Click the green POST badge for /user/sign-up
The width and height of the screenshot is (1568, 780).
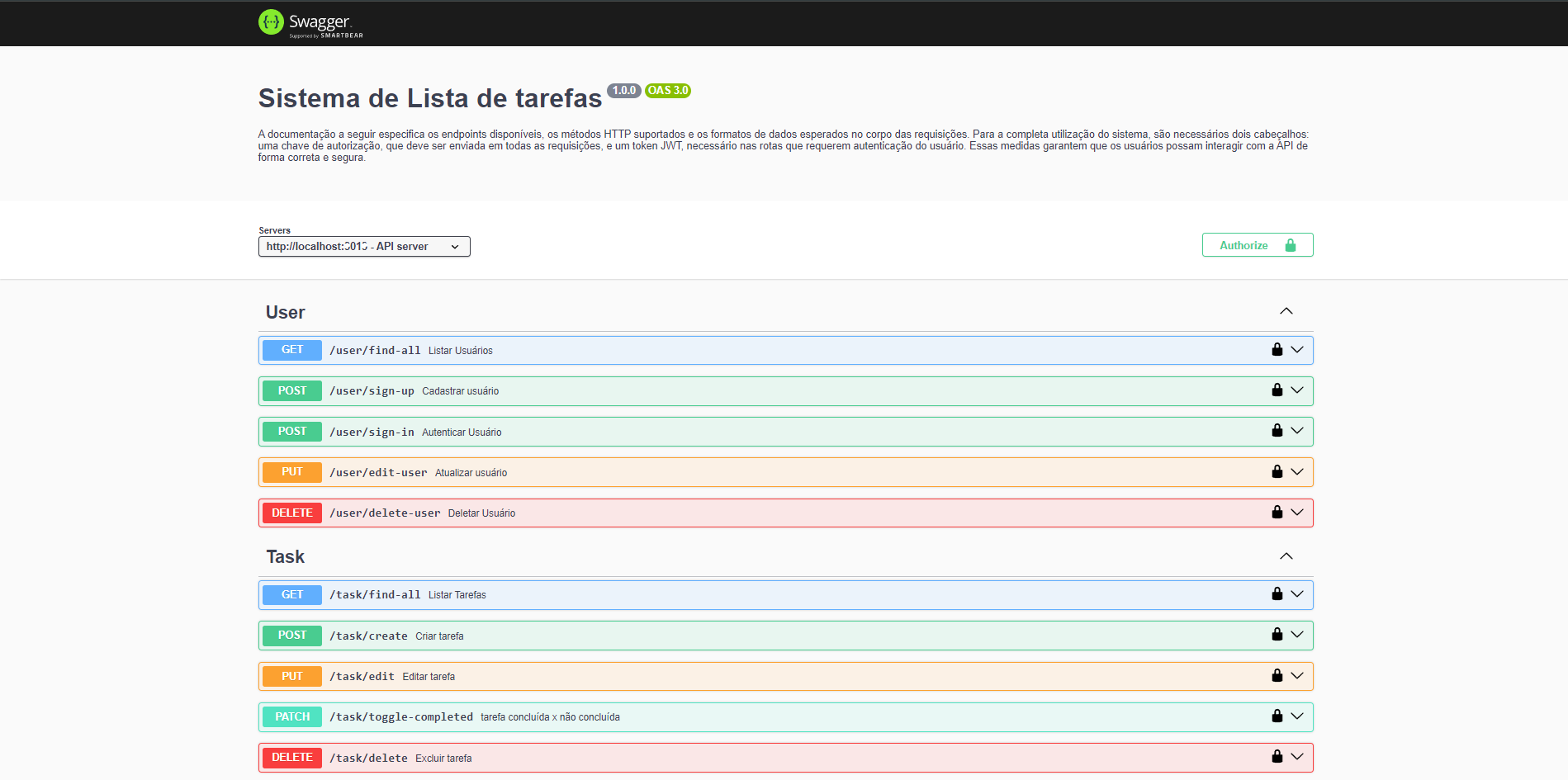[292, 391]
